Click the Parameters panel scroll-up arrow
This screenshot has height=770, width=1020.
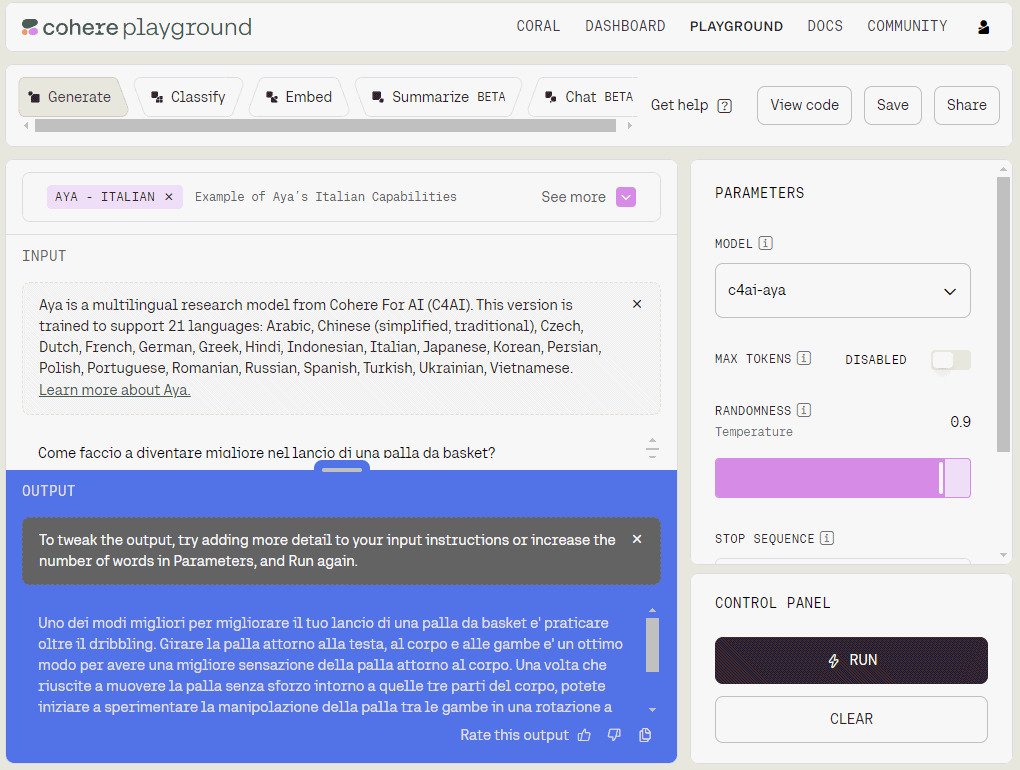(1003, 170)
